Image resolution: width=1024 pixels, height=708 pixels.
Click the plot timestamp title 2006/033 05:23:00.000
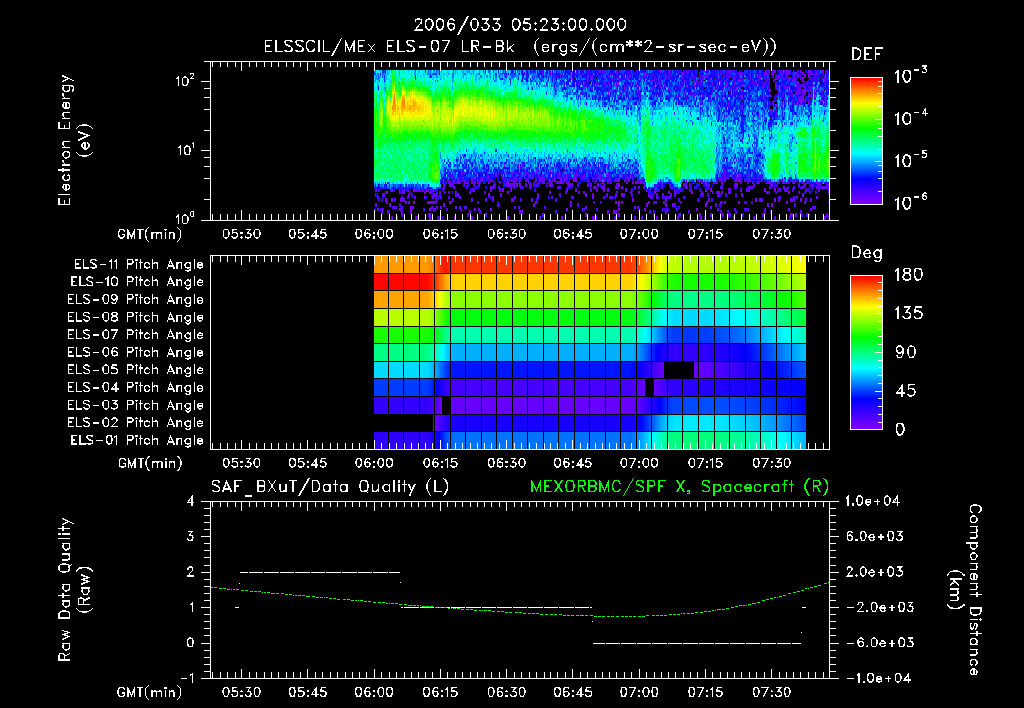pyautogui.click(x=520, y=25)
